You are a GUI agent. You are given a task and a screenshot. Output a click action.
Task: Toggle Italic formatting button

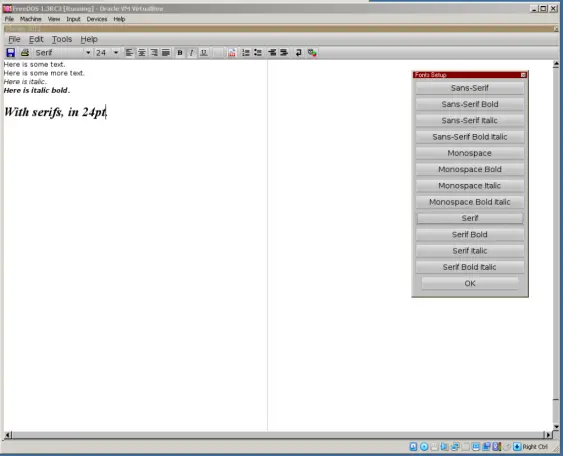click(x=192, y=53)
